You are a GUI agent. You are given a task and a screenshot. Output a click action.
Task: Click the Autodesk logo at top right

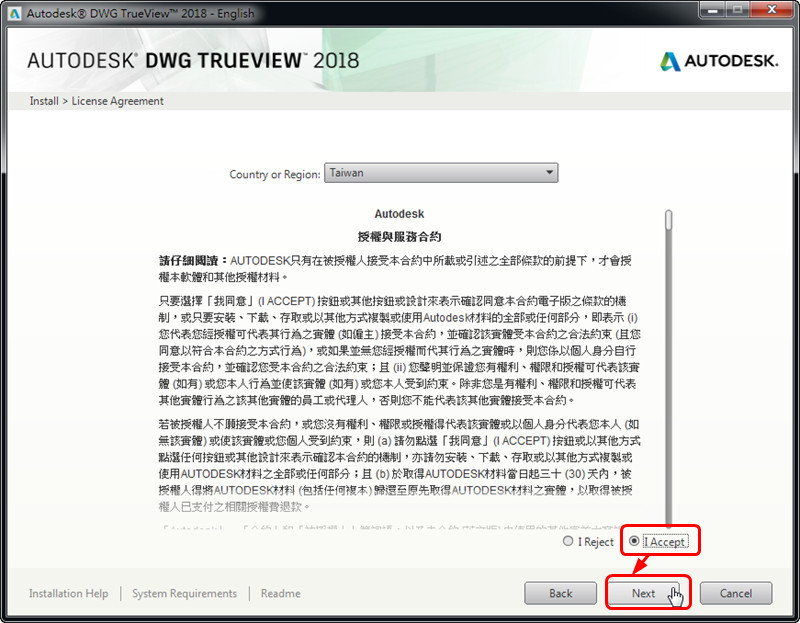719,61
